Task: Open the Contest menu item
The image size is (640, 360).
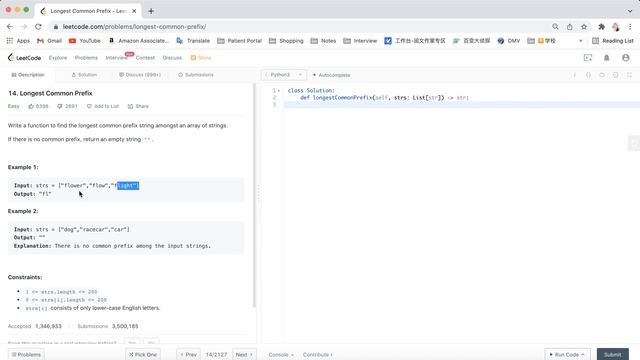Action: pyautogui.click(x=145, y=58)
